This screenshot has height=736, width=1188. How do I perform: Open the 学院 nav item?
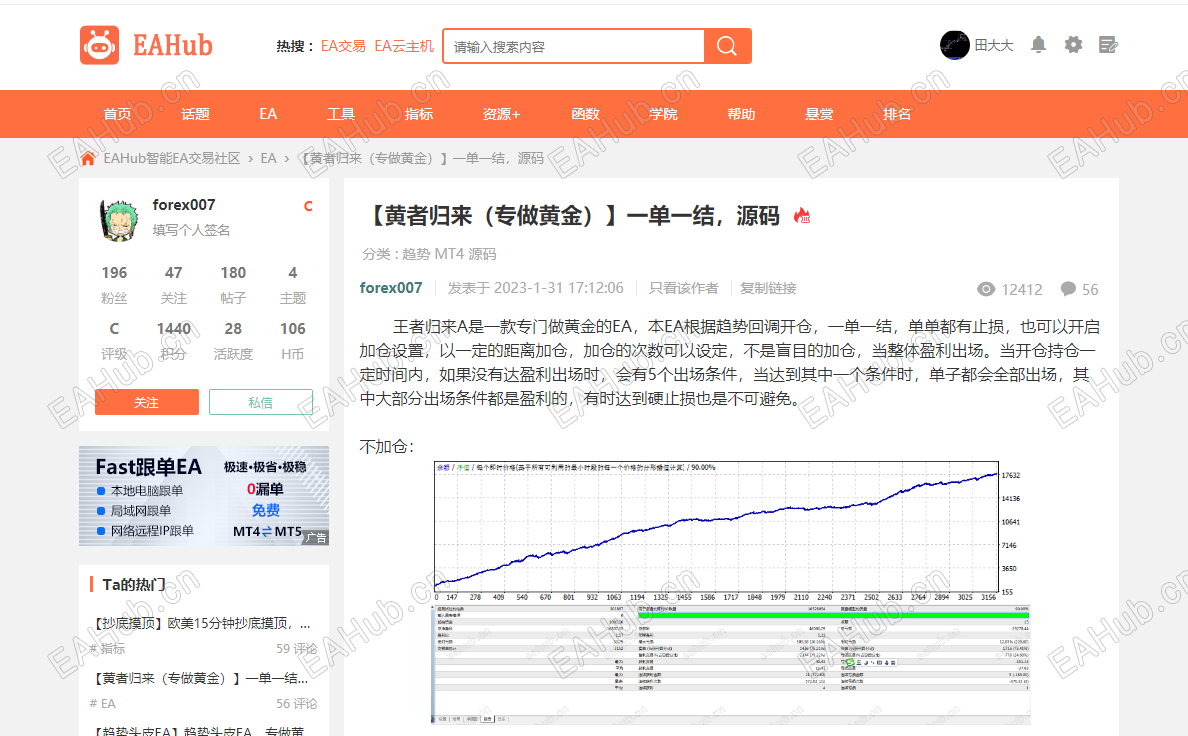[x=664, y=114]
